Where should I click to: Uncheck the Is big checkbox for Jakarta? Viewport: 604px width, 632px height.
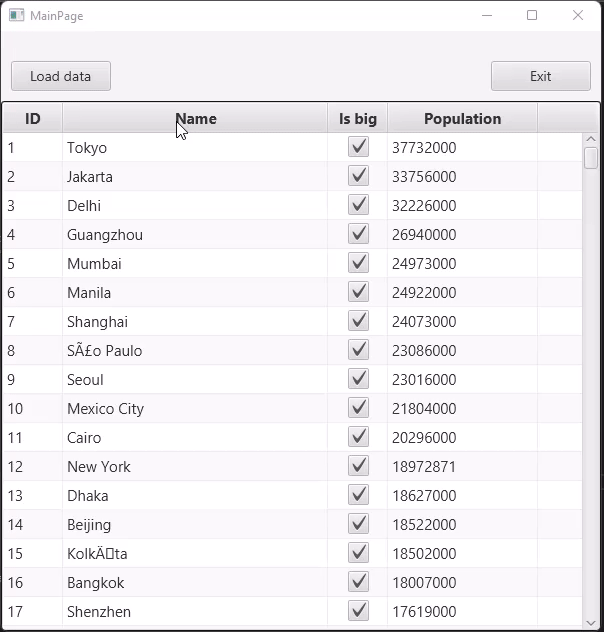[358, 176]
